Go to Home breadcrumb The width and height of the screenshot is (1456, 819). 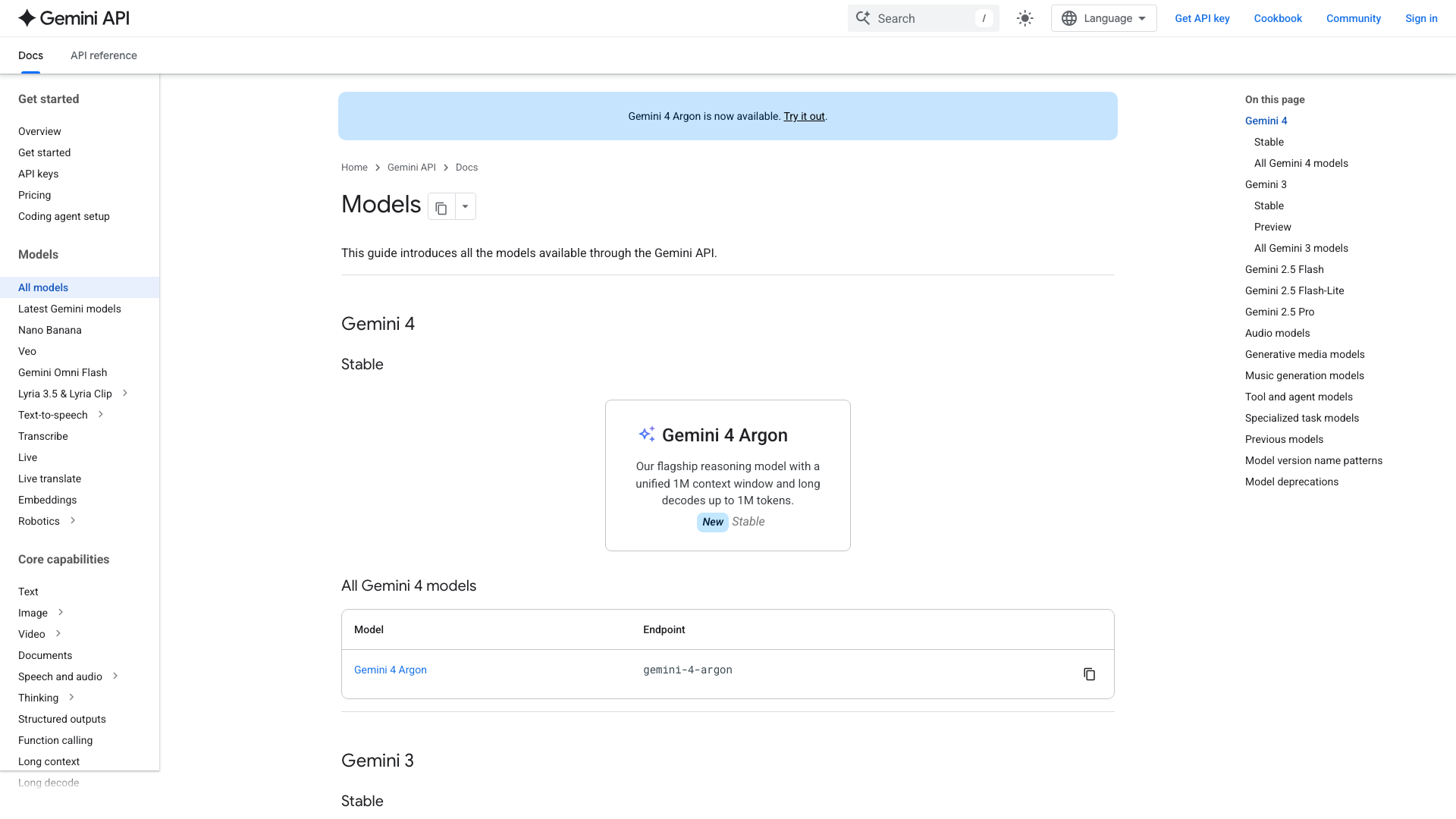[x=354, y=168]
